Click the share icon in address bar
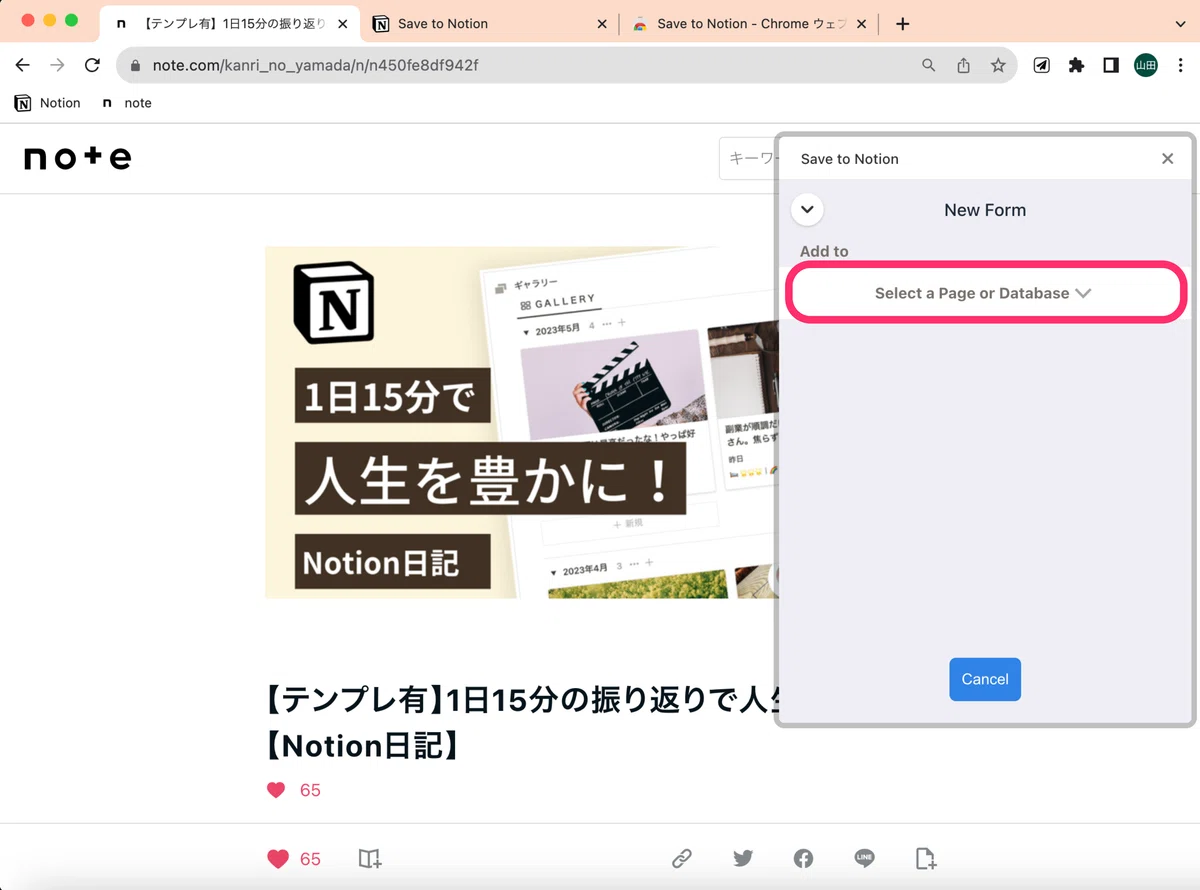Screen dimensions: 1200x890 (963, 65)
